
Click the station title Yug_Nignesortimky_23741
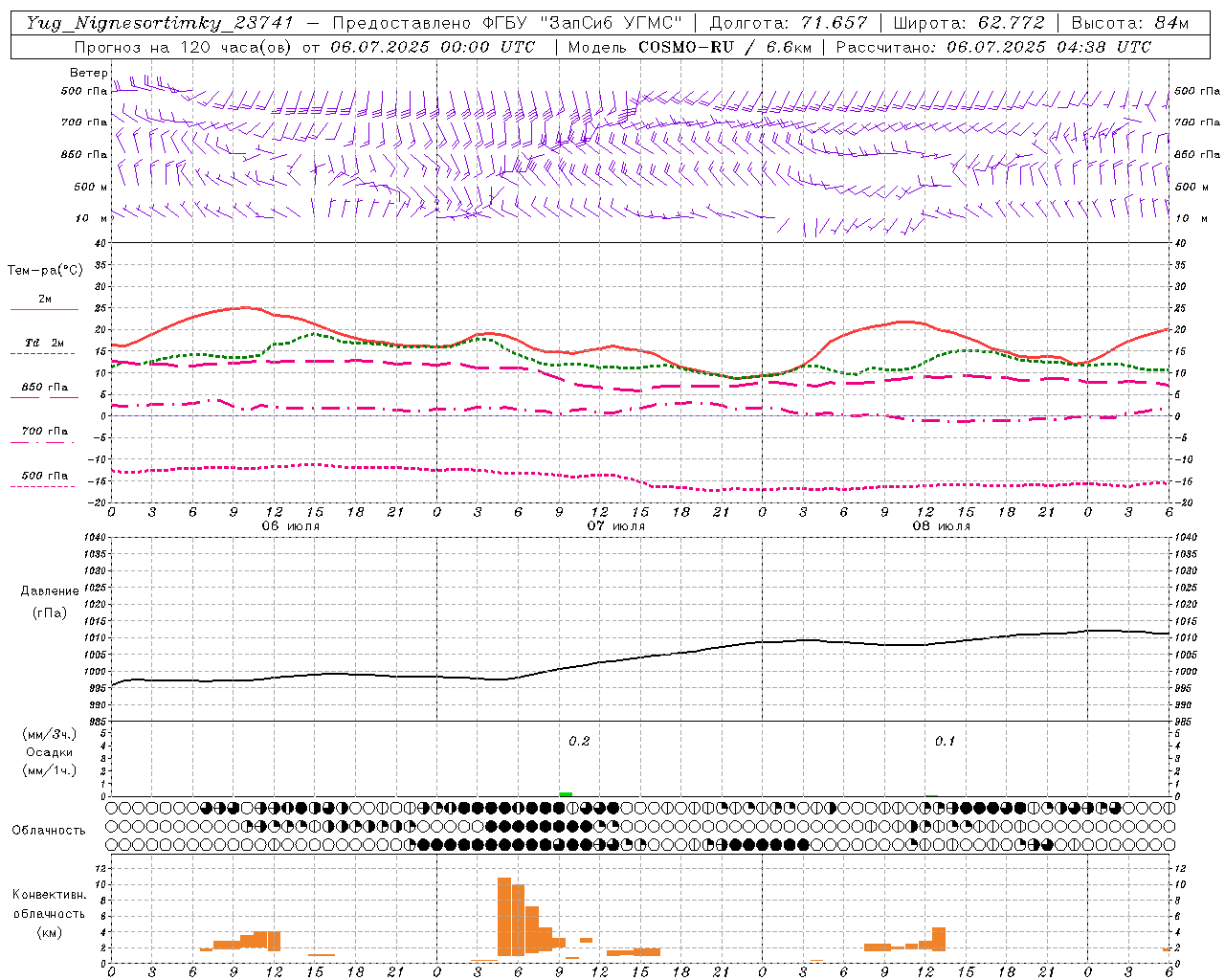point(161,23)
